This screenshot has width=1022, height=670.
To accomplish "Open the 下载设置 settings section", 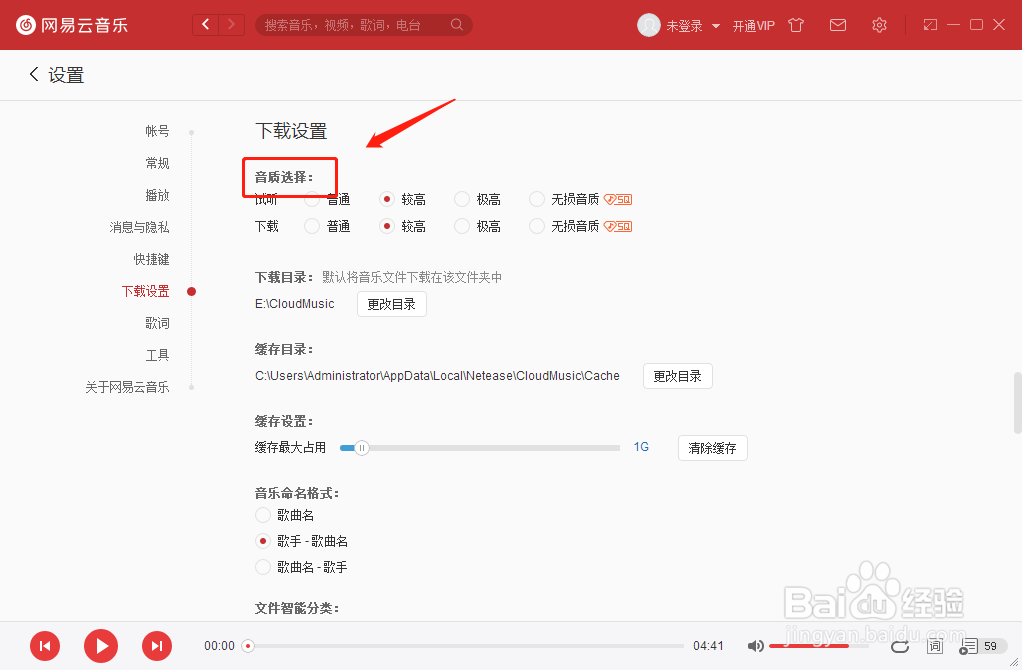I will [145, 291].
